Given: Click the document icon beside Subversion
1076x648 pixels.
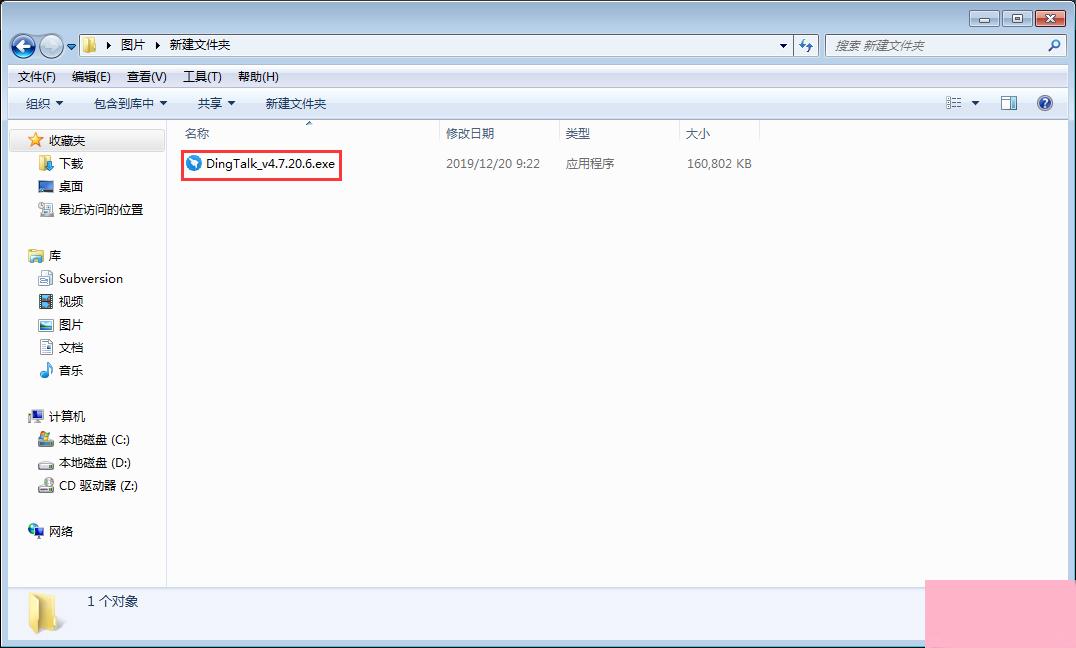Looking at the screenshot, I should (46, 278).
